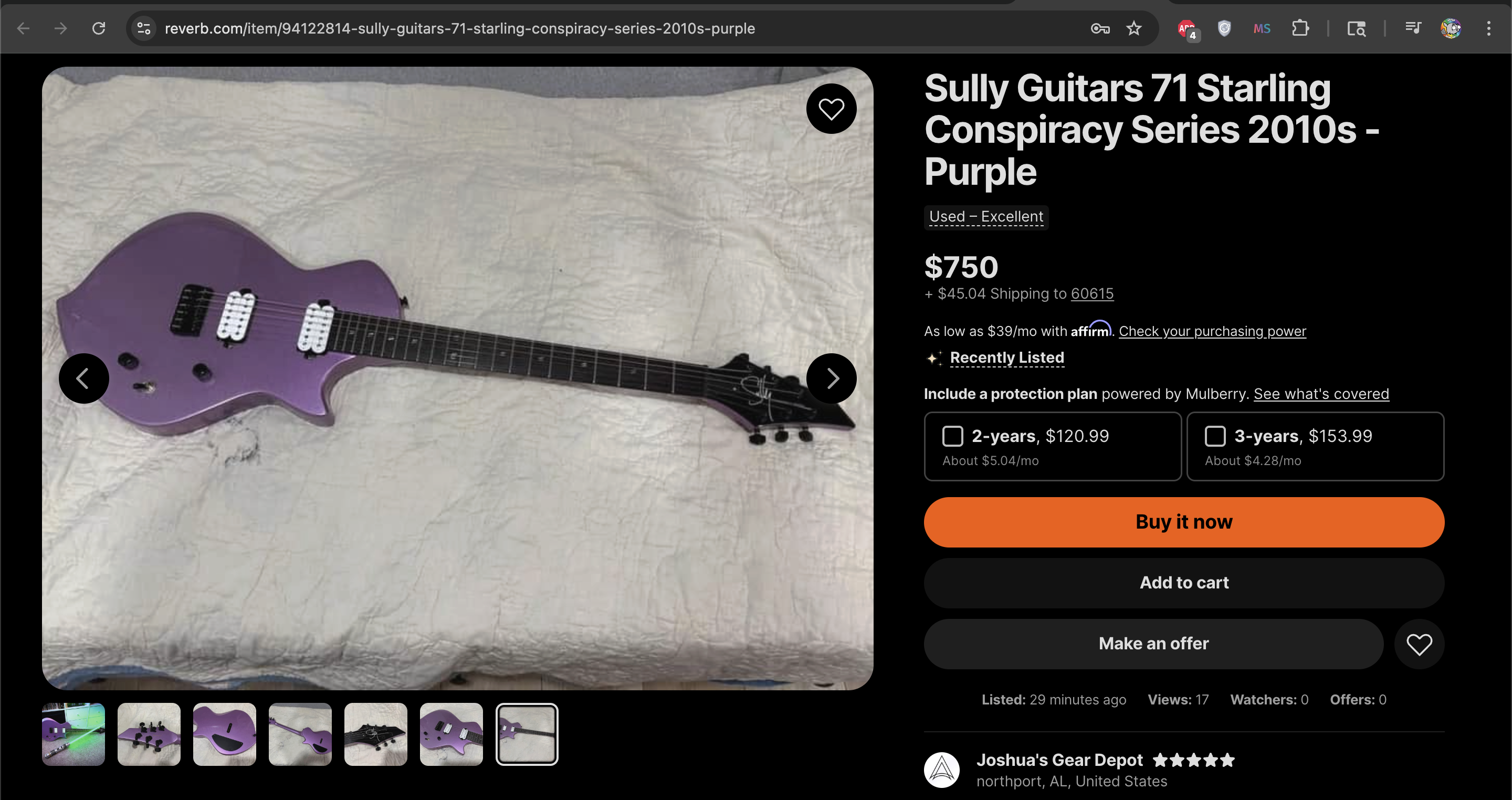Check the 3-years protection plan box
The image size is (1512, 800).
pos(1214,436)
